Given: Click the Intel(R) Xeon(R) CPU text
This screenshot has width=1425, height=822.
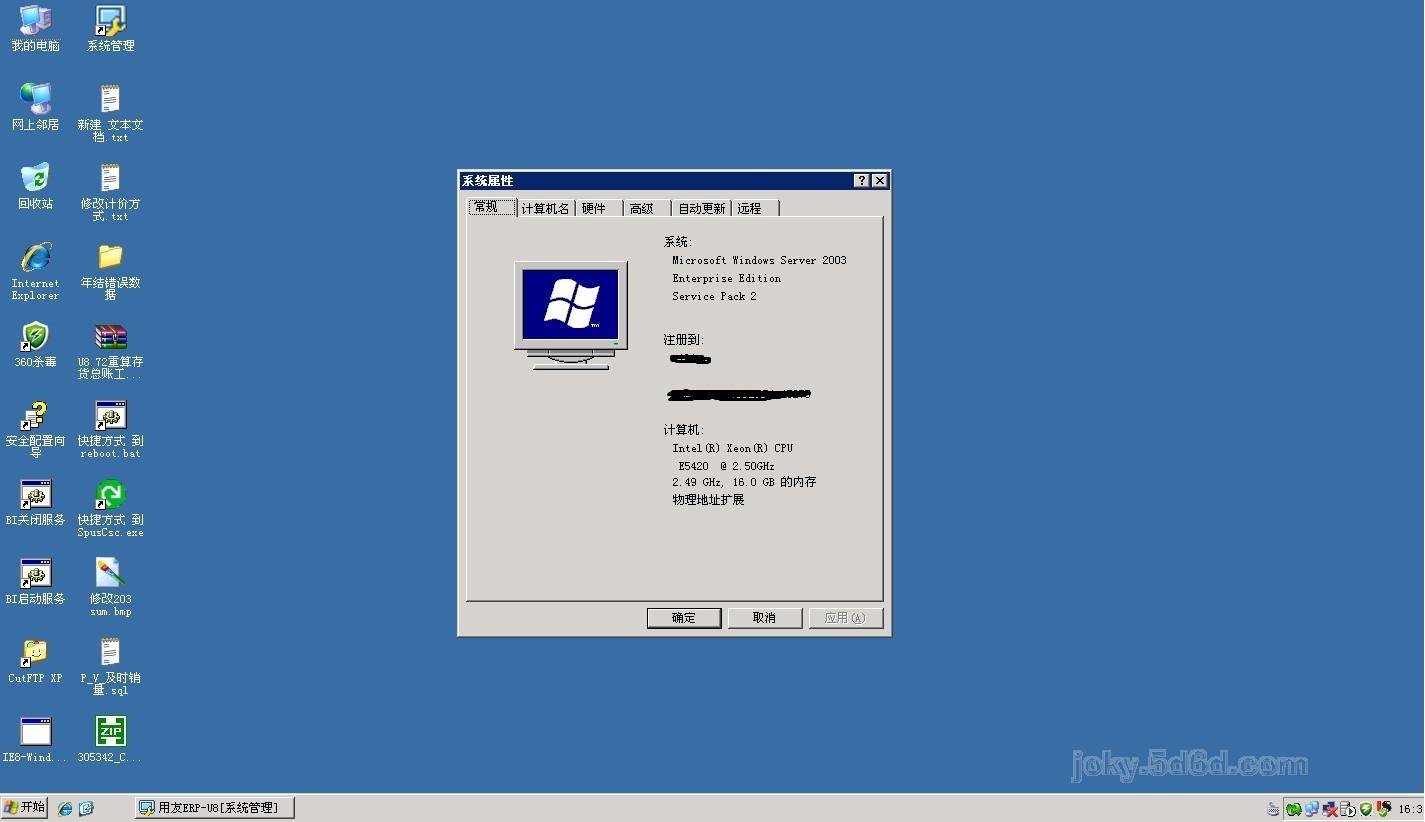Looking at the screenshot, I should point(733,448).
